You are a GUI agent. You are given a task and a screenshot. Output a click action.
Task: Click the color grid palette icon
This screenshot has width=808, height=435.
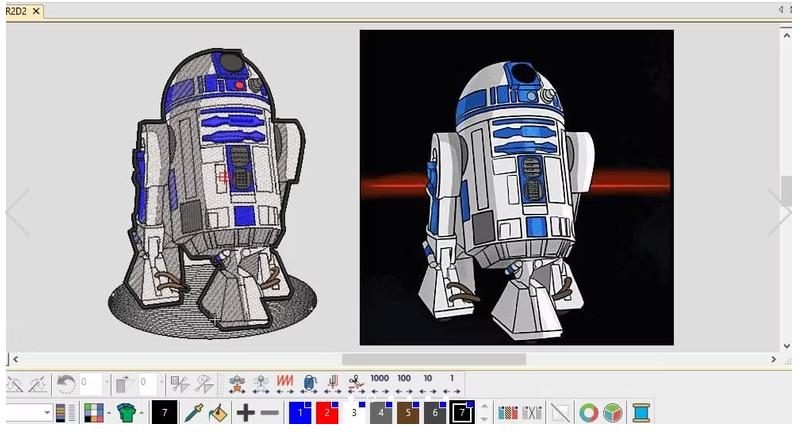click(x=94, y=413)
